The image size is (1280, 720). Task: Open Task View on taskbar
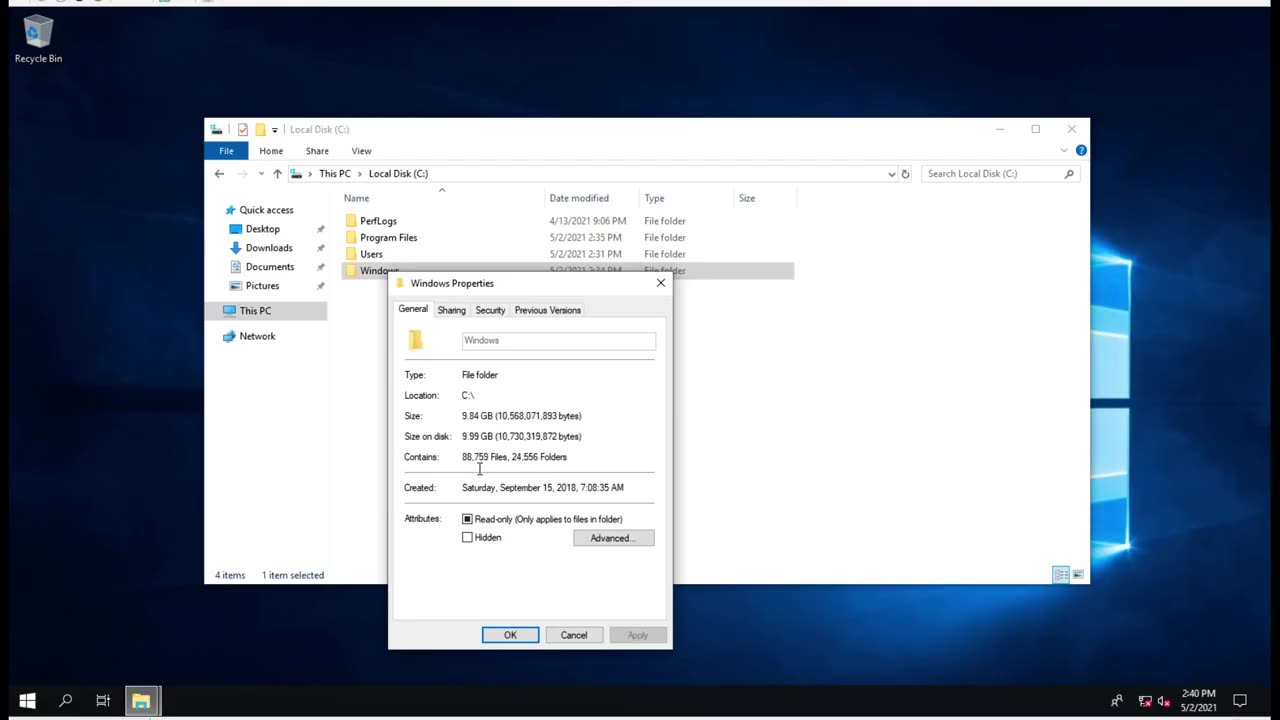[x=103, y=701]
